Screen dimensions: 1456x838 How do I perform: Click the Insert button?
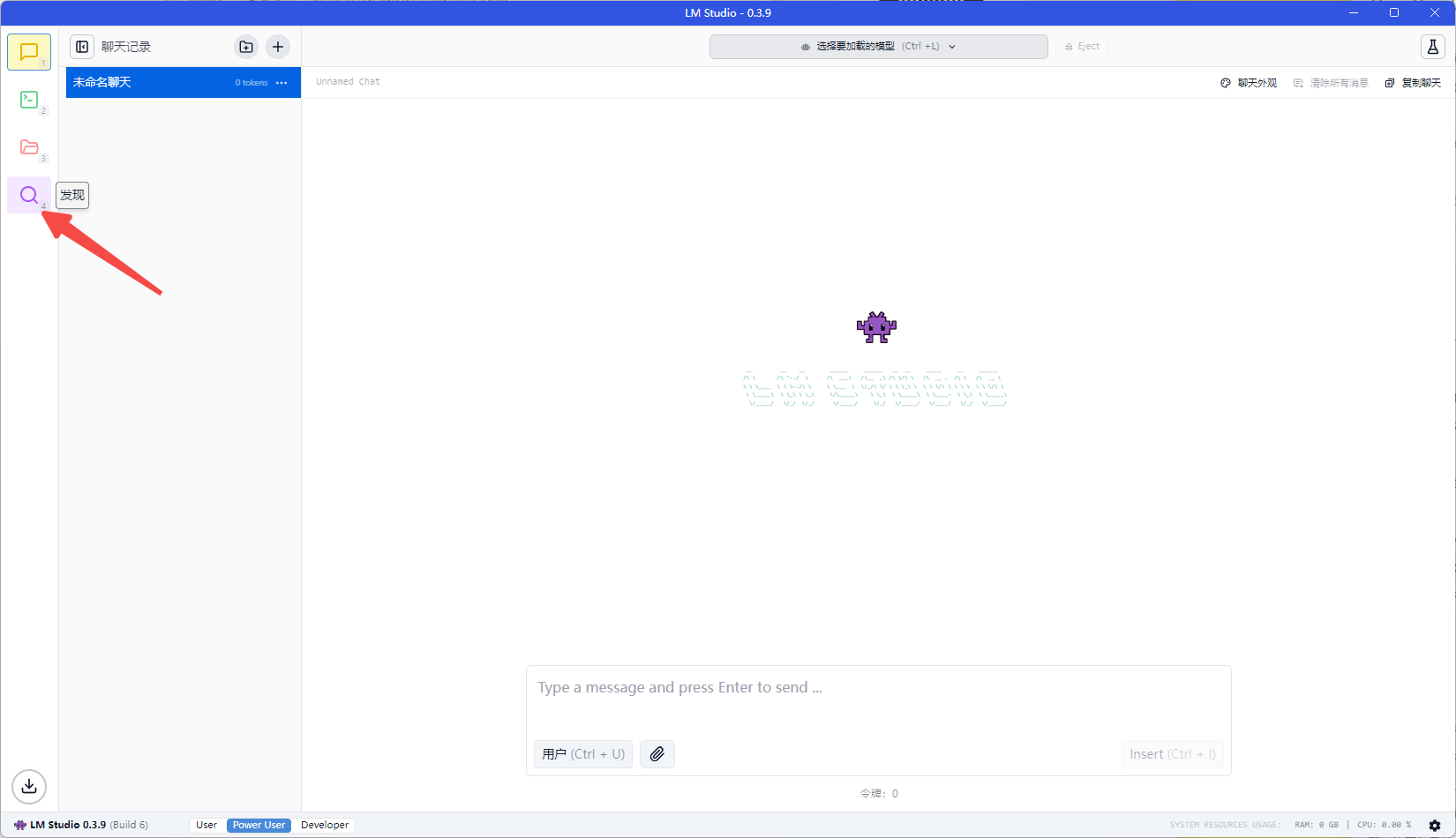point(1173,754)
